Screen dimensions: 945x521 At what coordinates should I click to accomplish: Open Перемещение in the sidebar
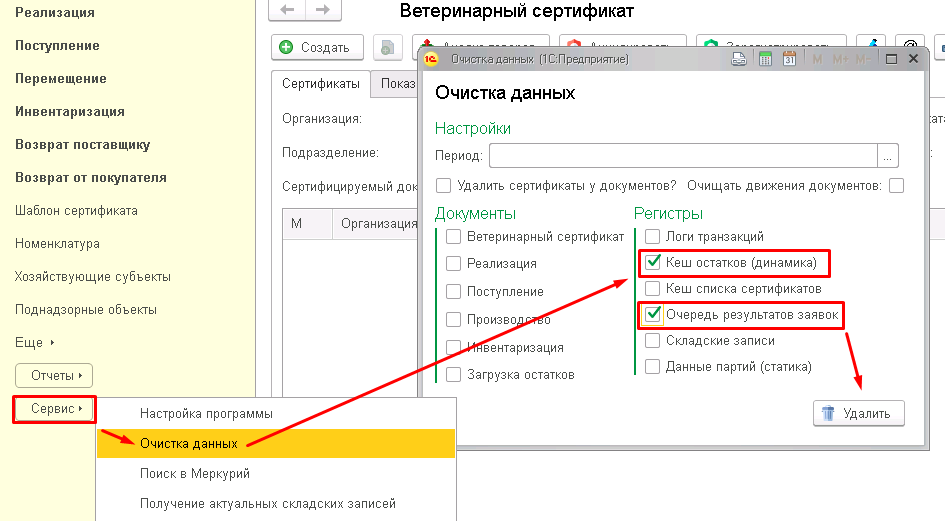(61, 79)
